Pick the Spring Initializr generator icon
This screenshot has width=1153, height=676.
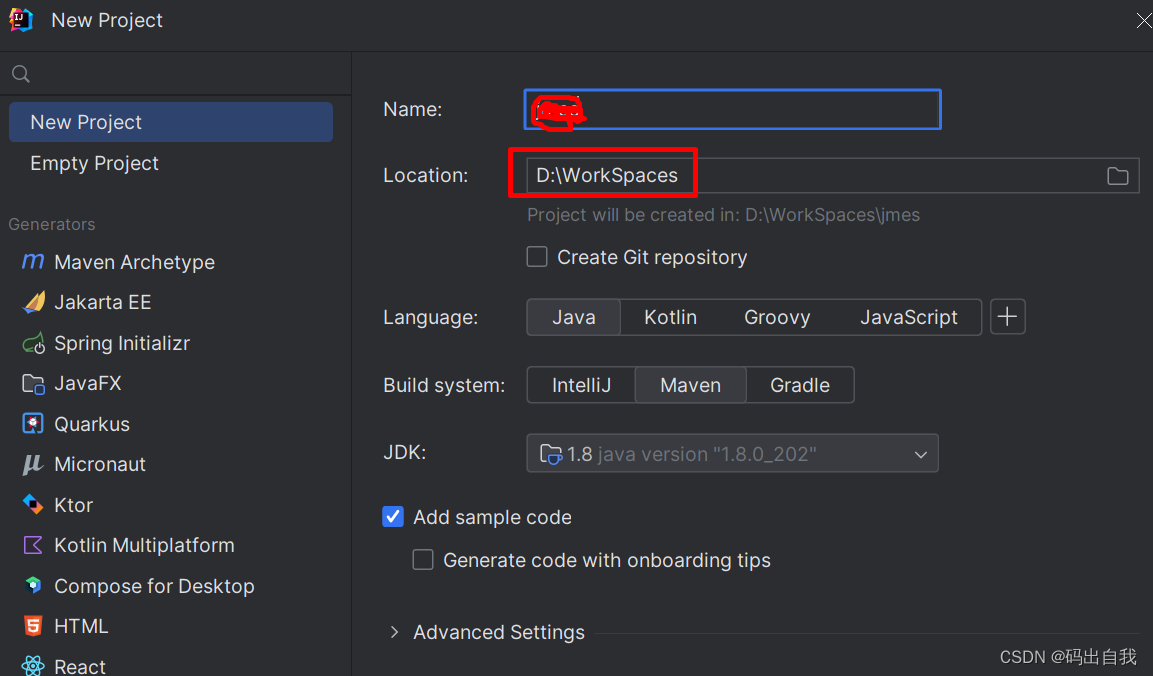point(34,343)
